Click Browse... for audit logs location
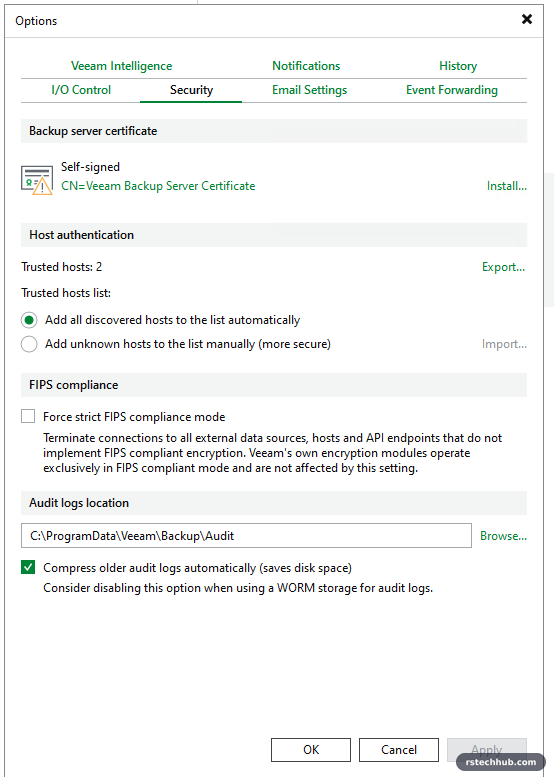This screenshot has width=554, height=777. [503, 536]
